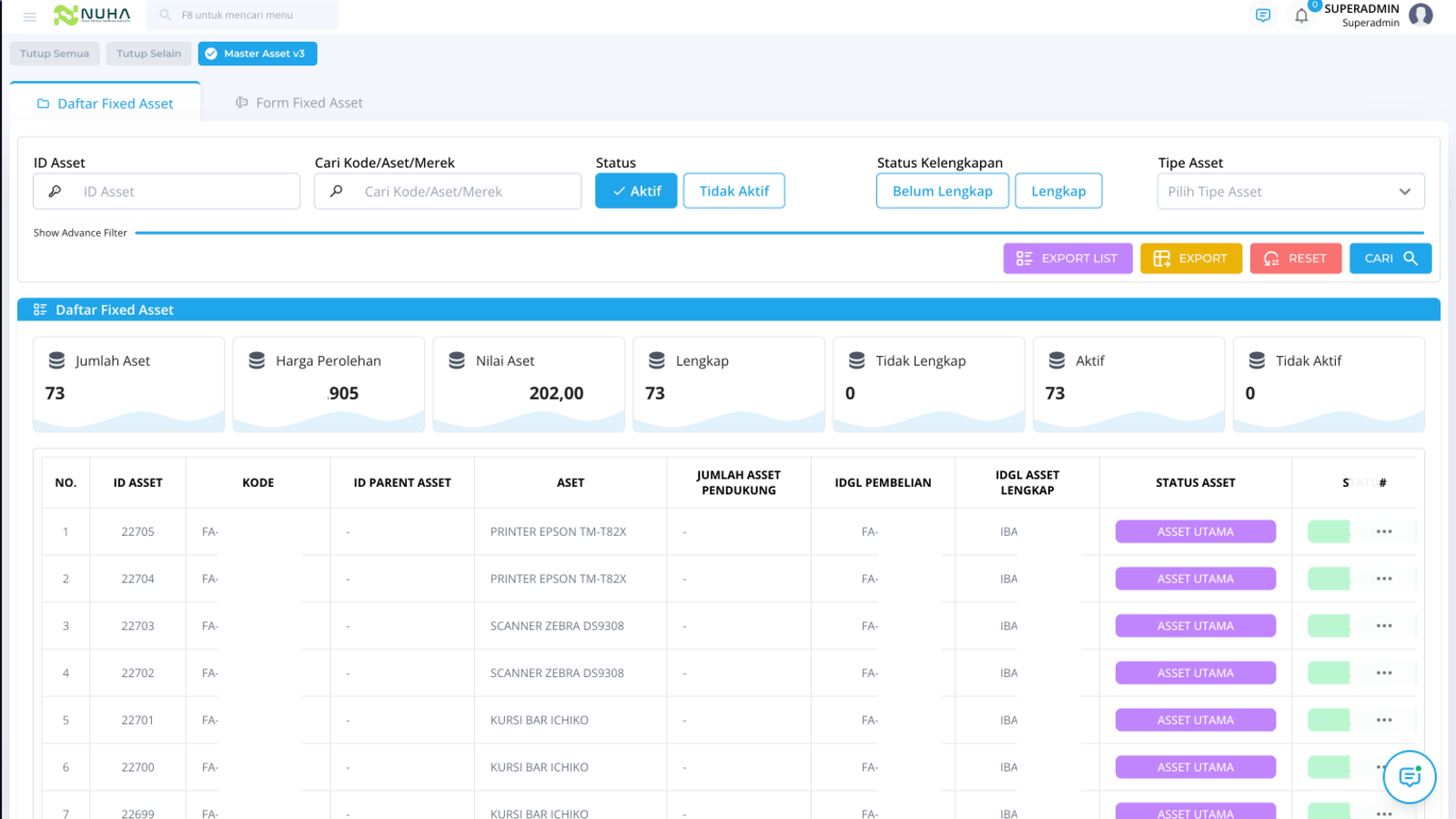Click the NUHA logo
This screenshot has width=1456, height=819.
(x=92, y=15)
